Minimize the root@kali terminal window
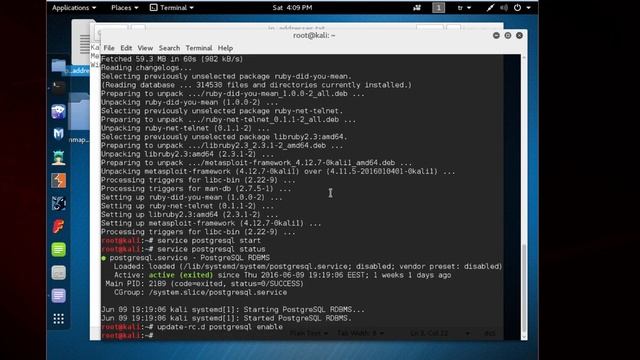 496,36
